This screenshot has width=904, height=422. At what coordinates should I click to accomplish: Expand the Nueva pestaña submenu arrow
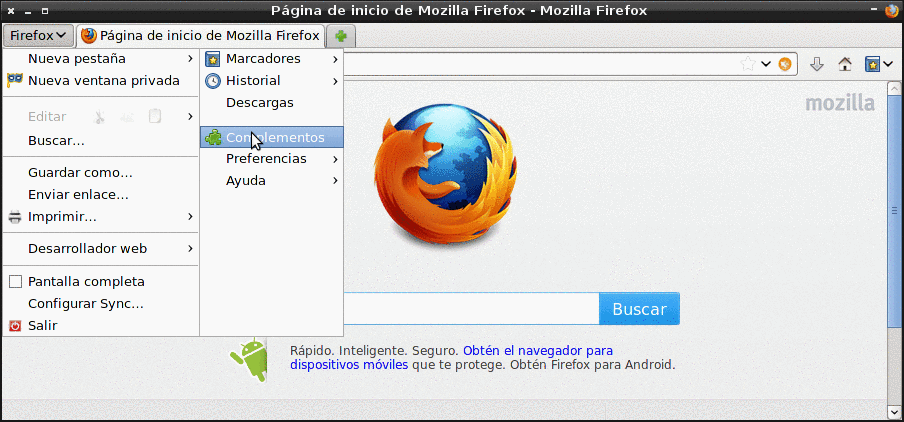coord(190,59)
